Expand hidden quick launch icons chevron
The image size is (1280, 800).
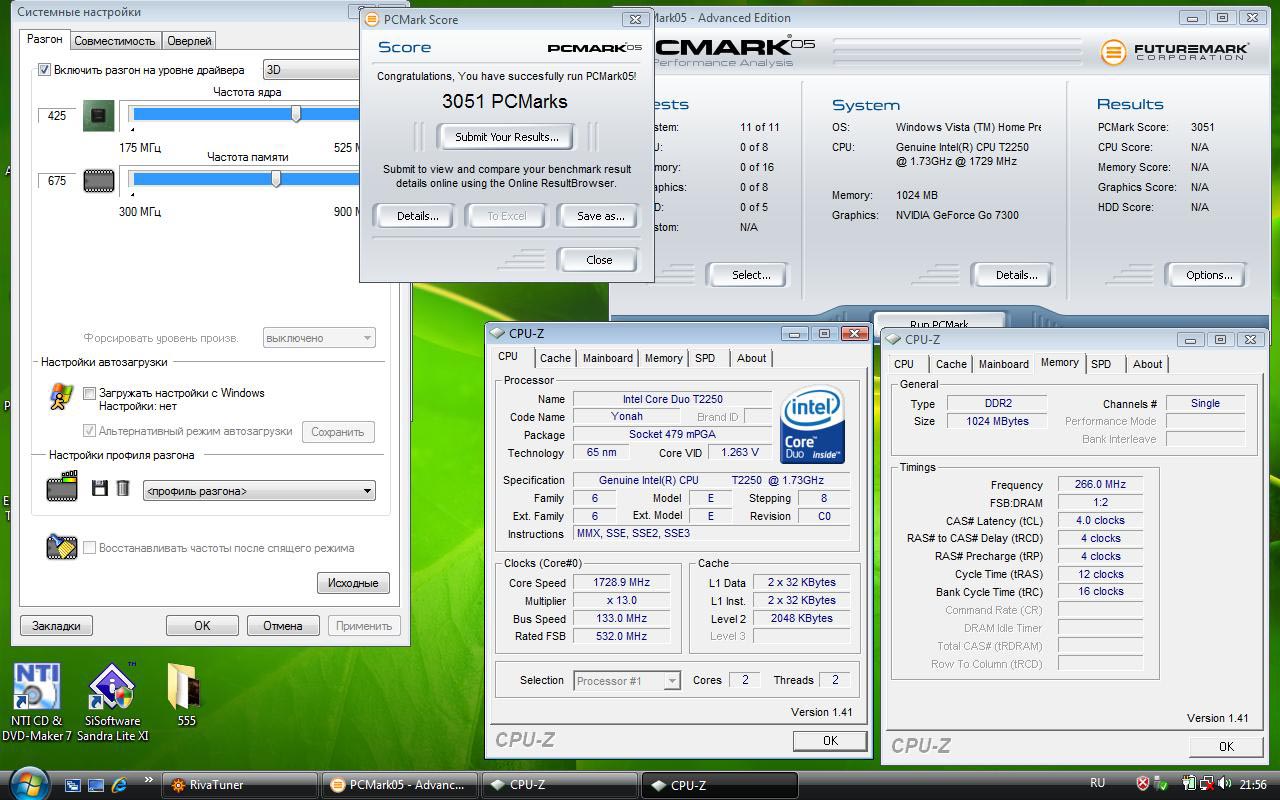149,780
